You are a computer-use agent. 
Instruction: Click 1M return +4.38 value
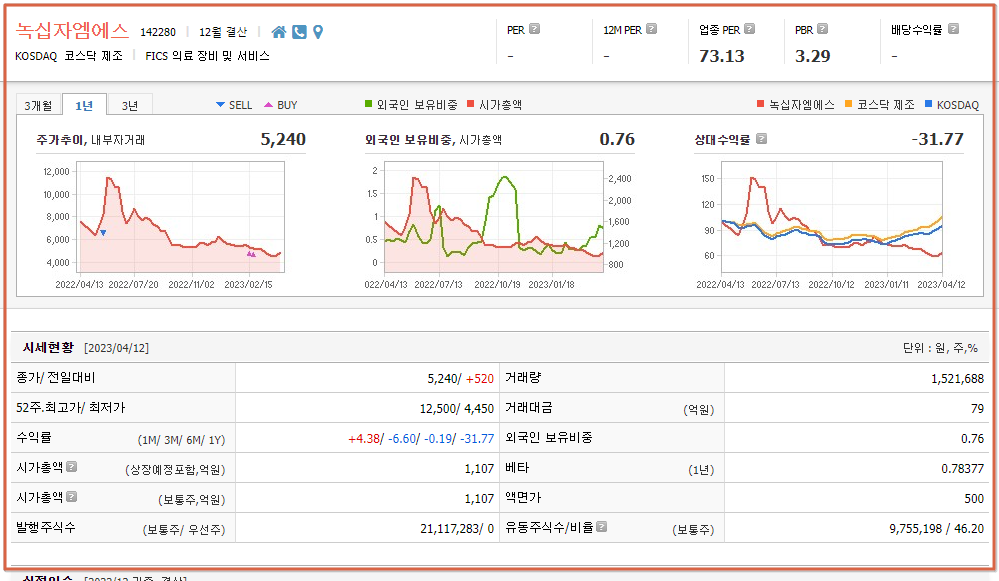pyautogui.click(x=364, y=438)
